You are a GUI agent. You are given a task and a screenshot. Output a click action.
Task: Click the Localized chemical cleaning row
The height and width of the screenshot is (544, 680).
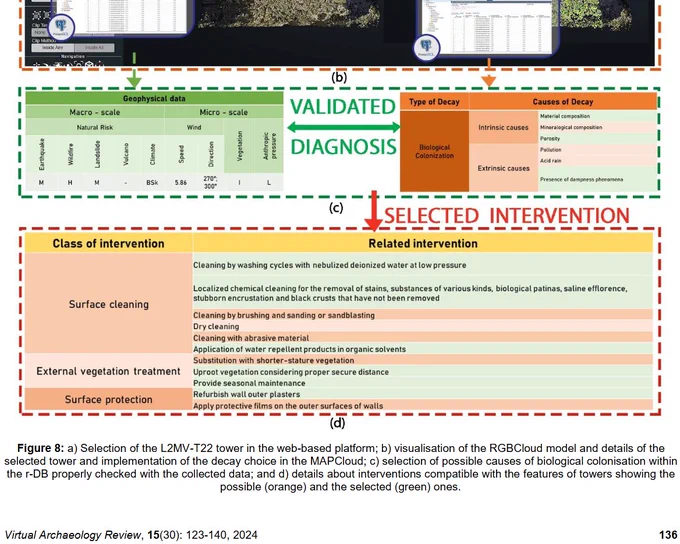click(x=423, y=293)
